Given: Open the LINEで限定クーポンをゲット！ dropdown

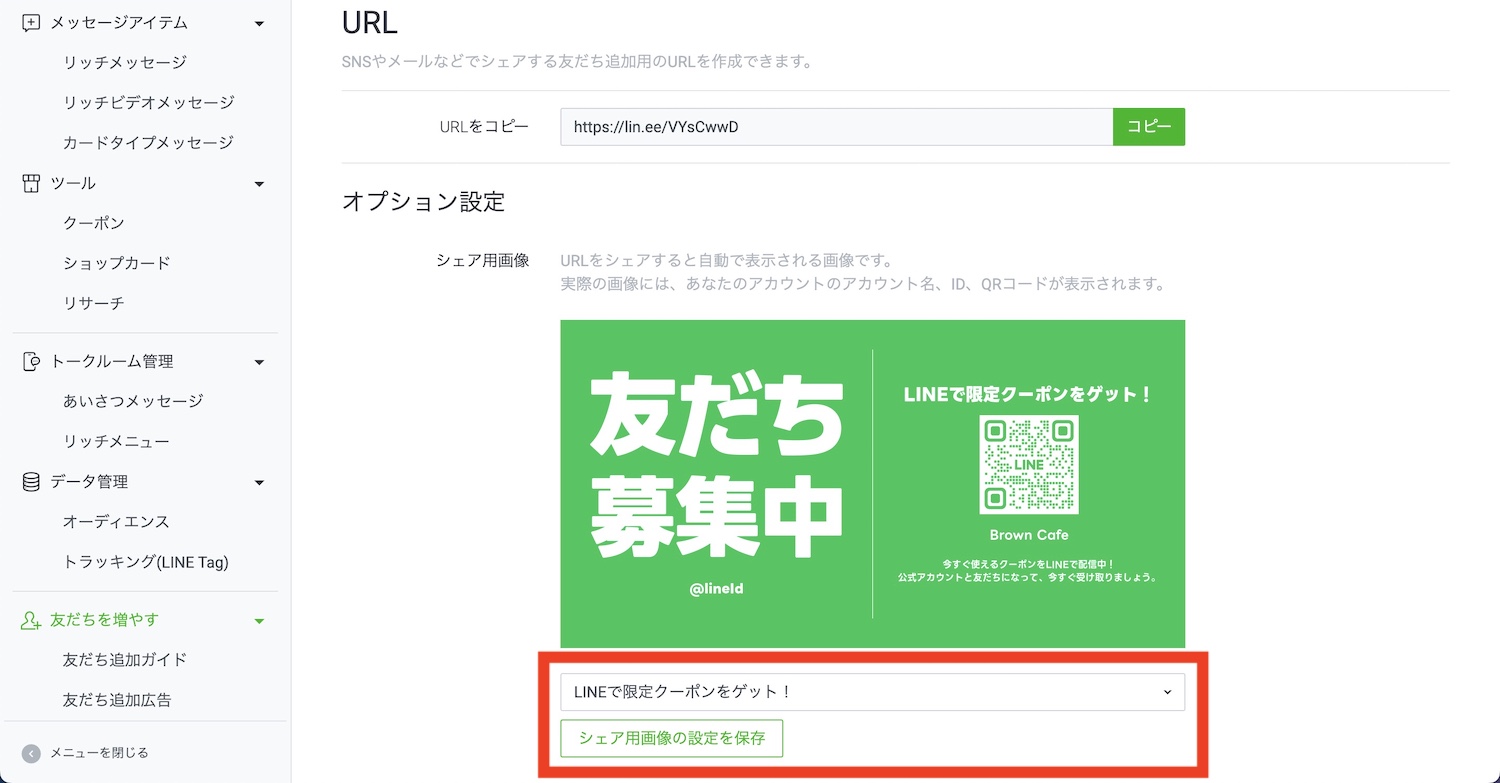Looking at the screenshot, I should [872, 692].
